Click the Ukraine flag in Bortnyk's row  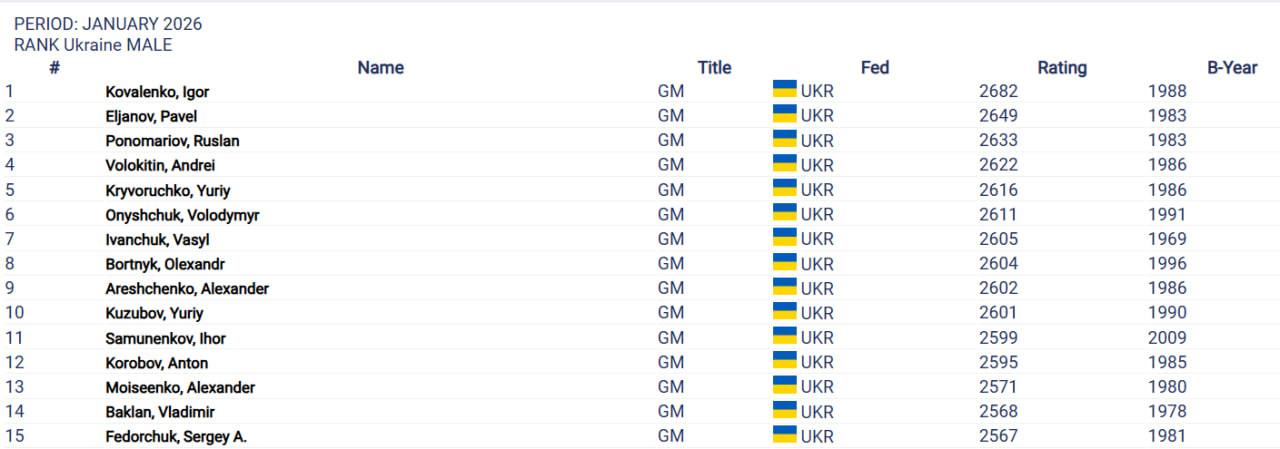784,262
